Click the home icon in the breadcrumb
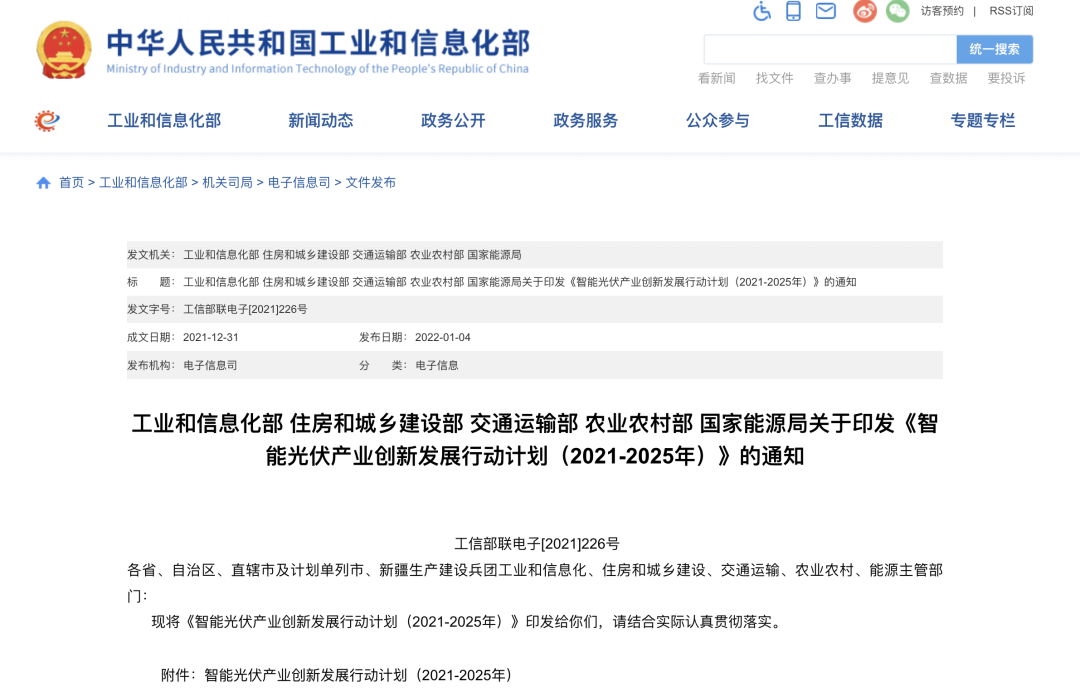Screen dimensions: 1080x692 click(x=42, y=183)
